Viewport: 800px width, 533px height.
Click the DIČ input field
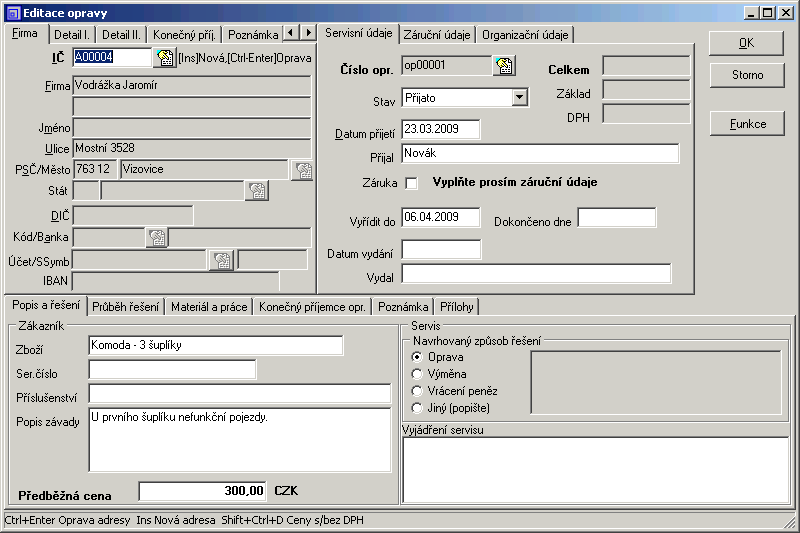pos(133,215)
